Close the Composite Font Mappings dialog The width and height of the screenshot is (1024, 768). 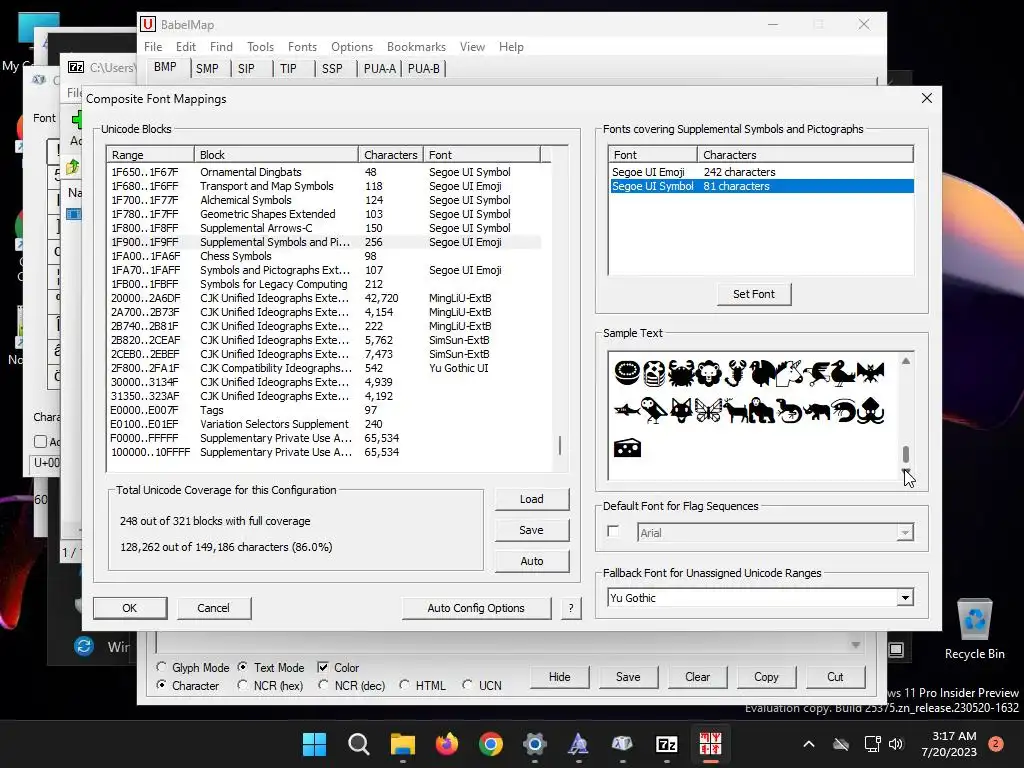[927, 98]
